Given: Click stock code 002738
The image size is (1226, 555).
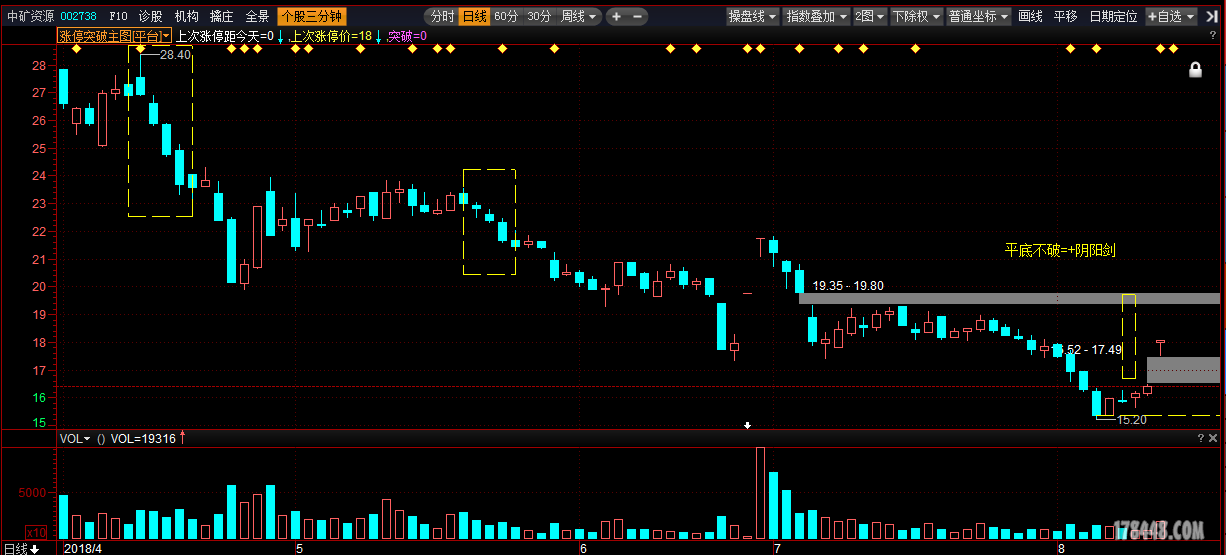Looking at the screenshot, I should pyautogui.click(x=80, y=17).
